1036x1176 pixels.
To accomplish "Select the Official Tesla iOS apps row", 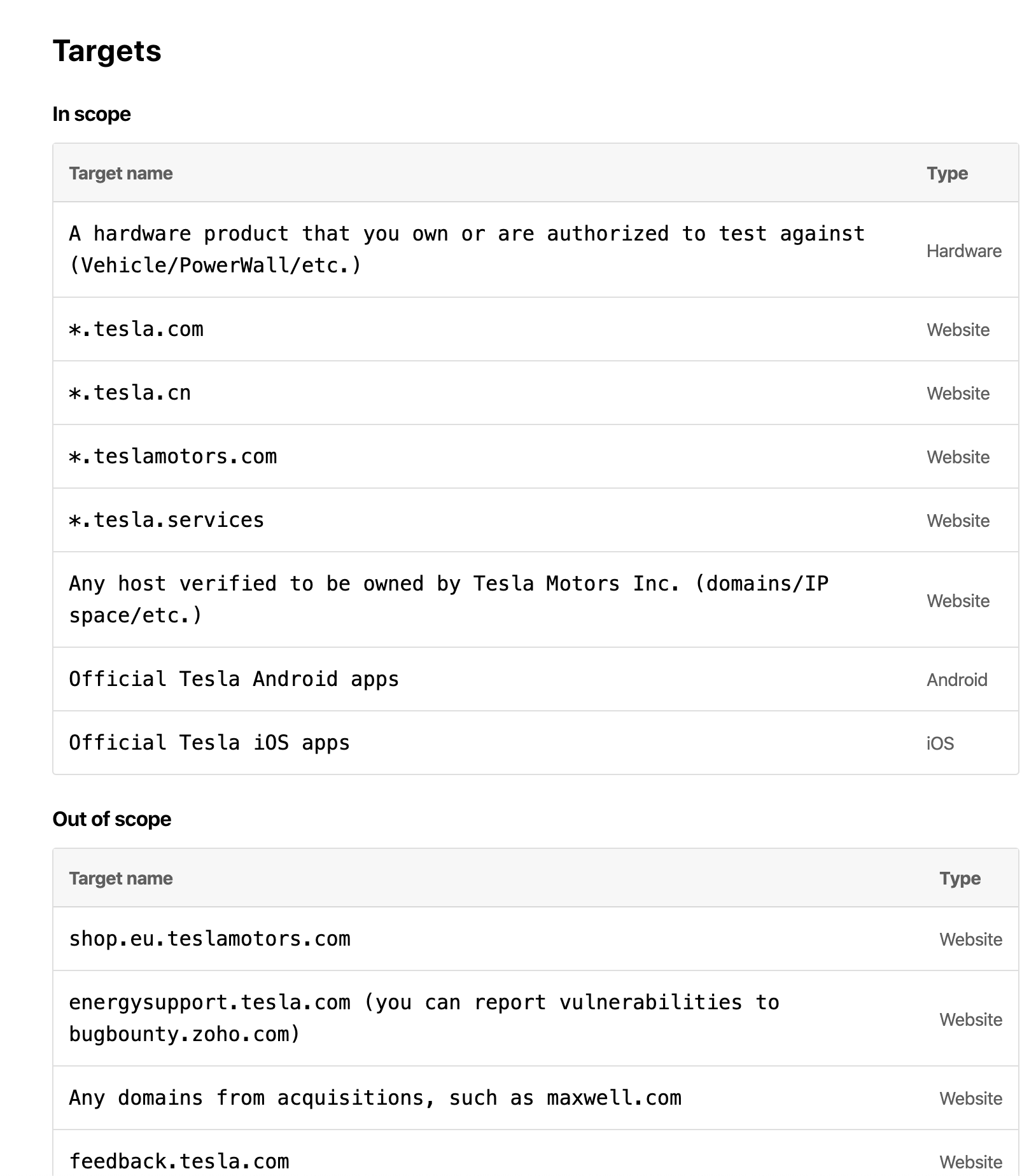I will click(209, 743).
